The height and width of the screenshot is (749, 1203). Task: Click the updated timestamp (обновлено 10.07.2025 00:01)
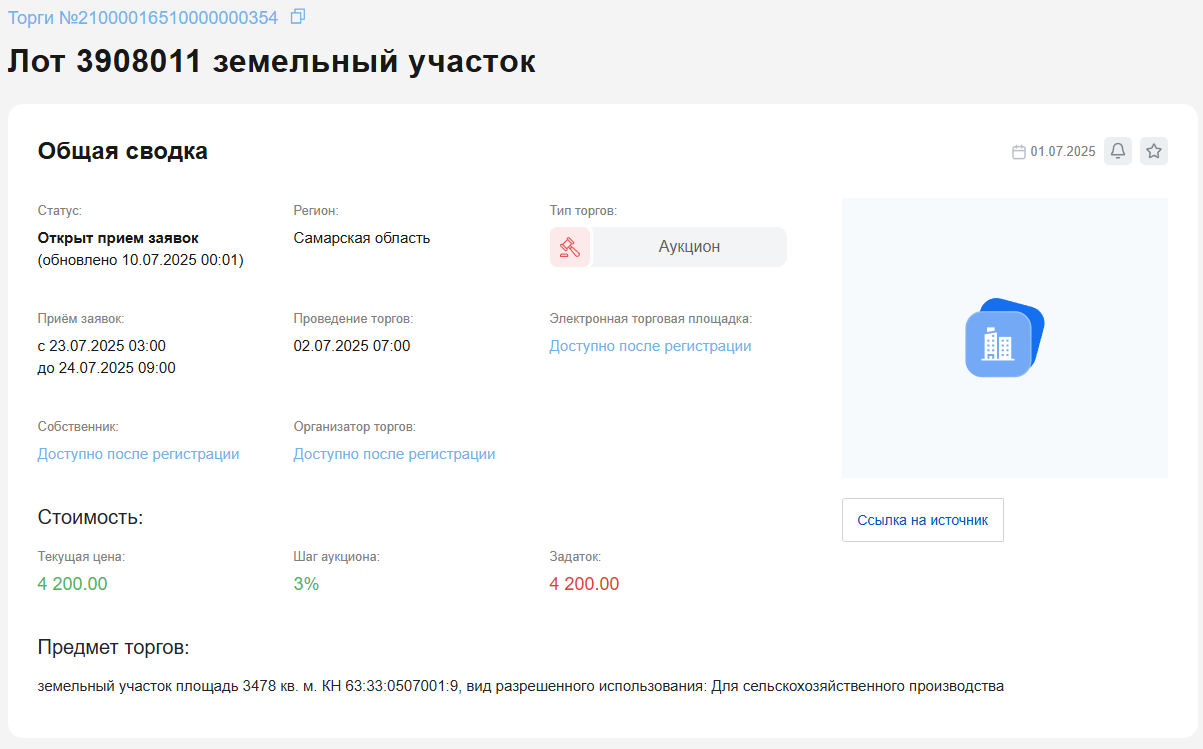(140, 260)
